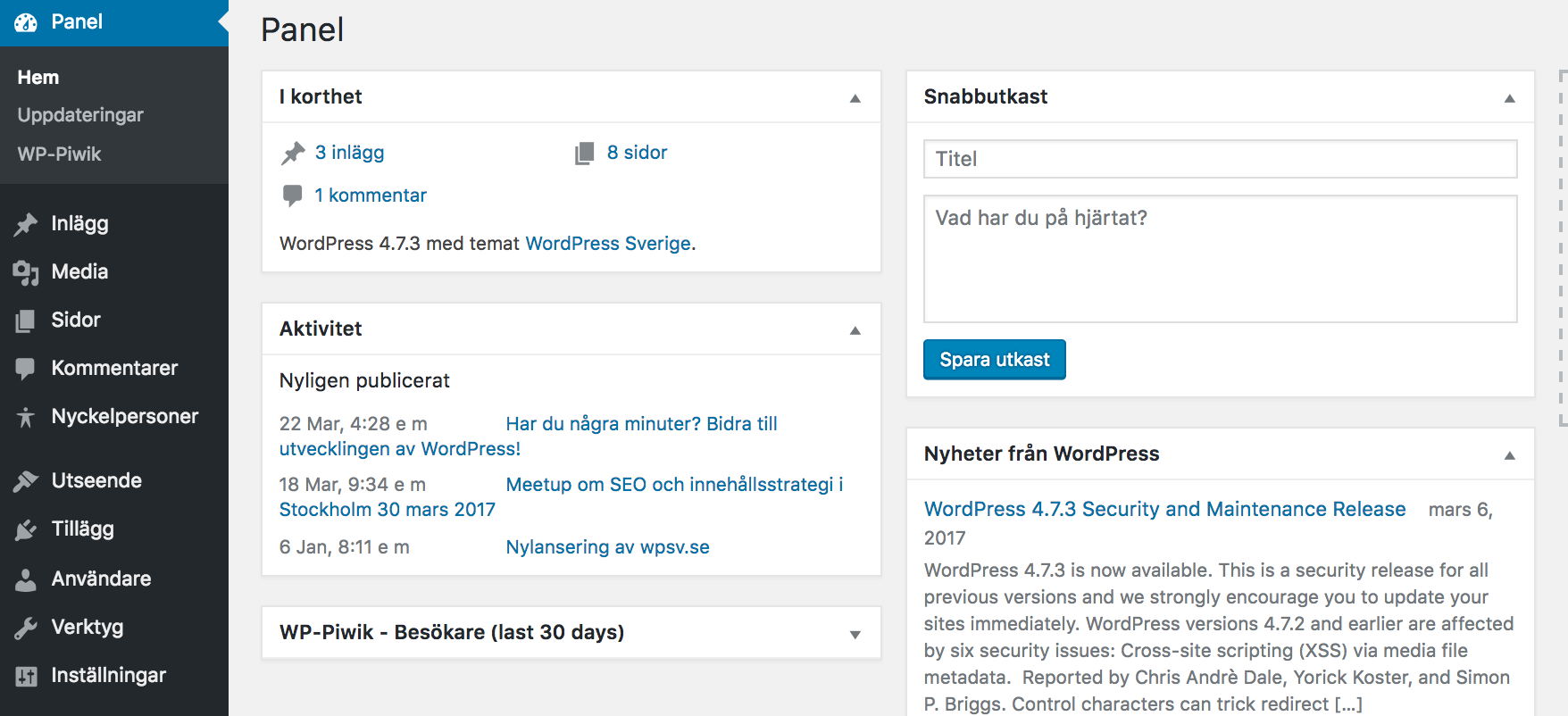
Task: Open the Inställningar menu
Action: (x=114, y=676)
